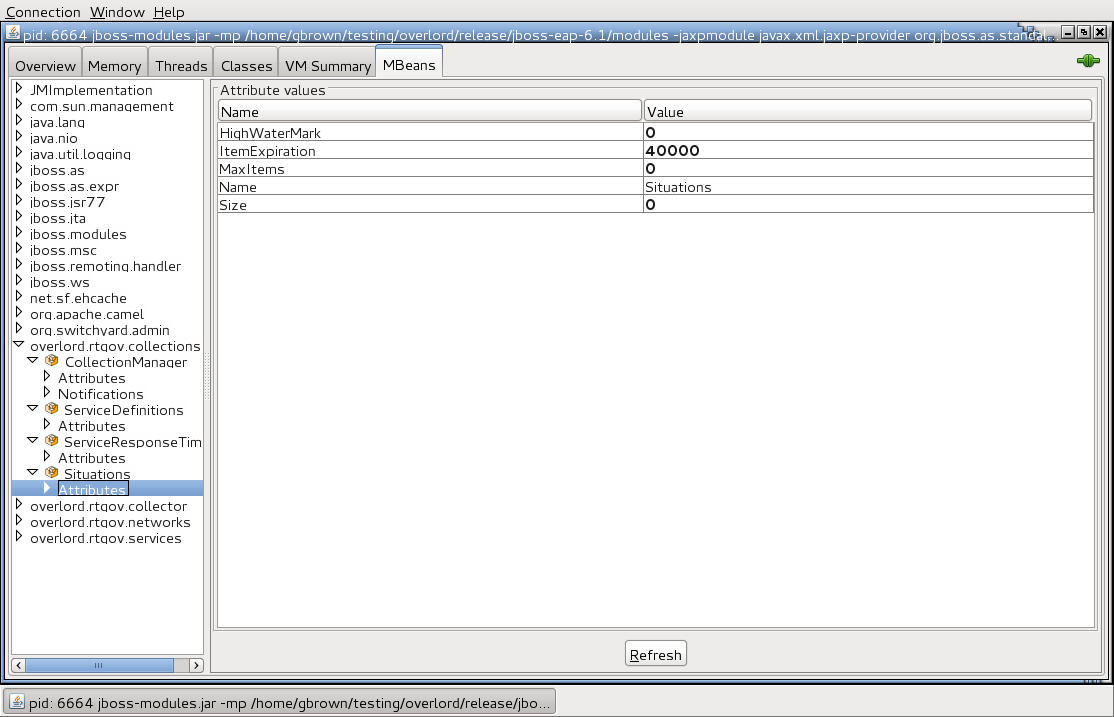Collapse the Situations tree node
The width and height of the screenshot is (1114, 717).
(33, 473)
